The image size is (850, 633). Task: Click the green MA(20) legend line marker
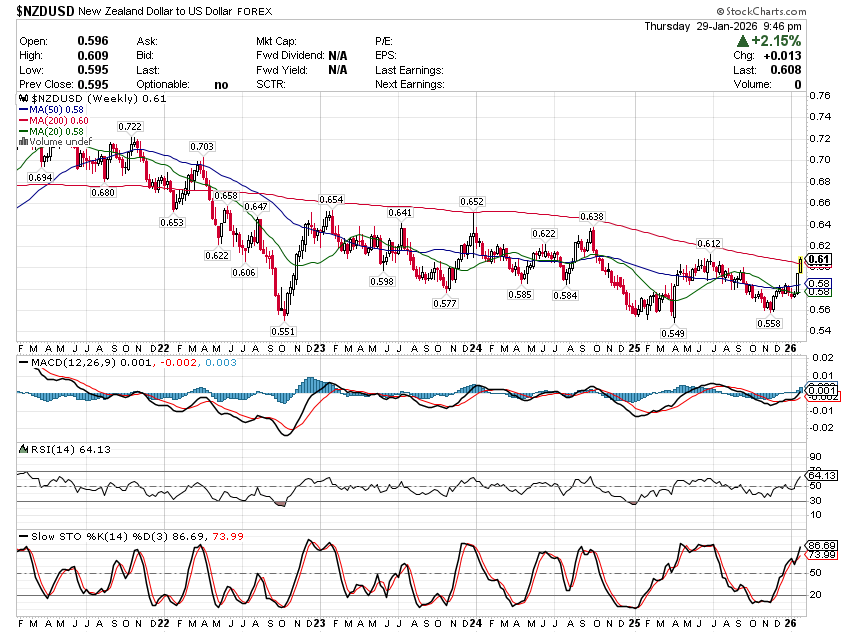[23, 132]
